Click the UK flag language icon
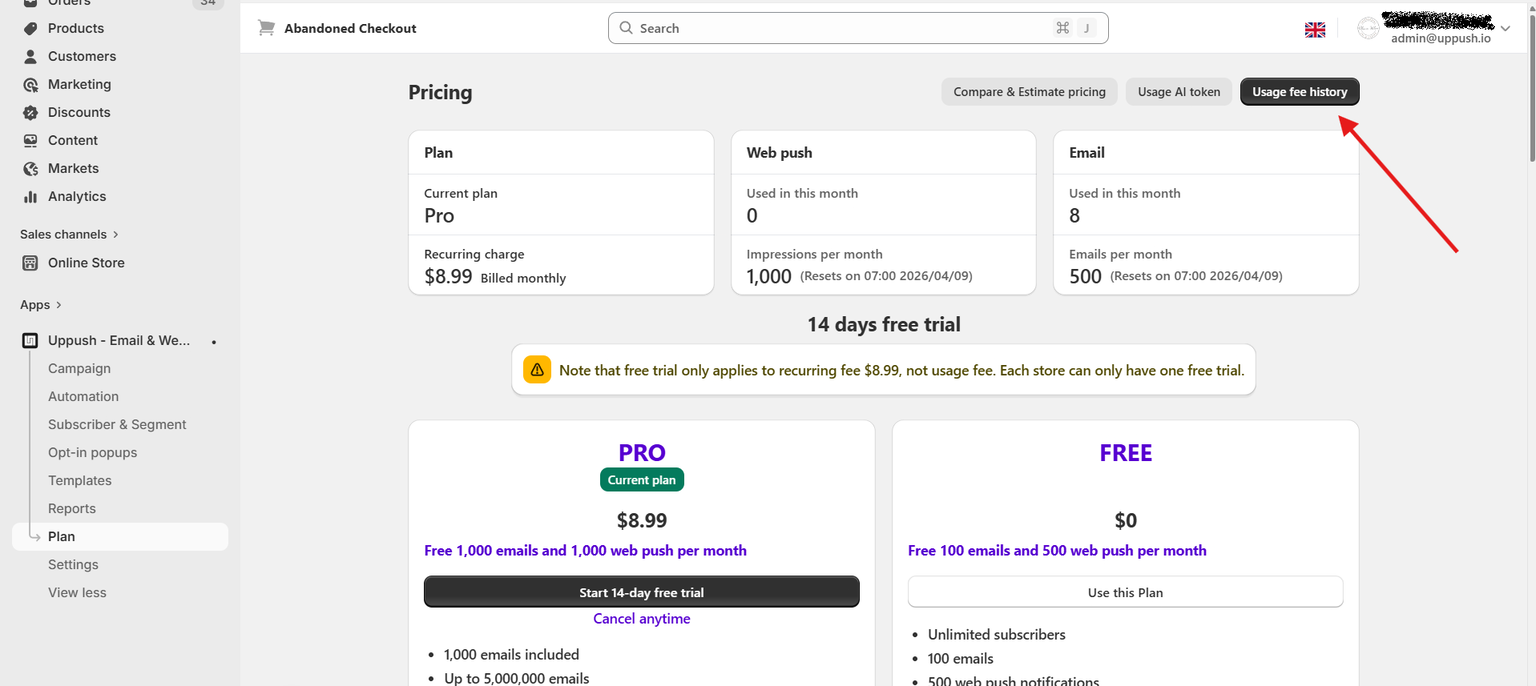This screenshot has width=1536, height=686. point(1315,30)
